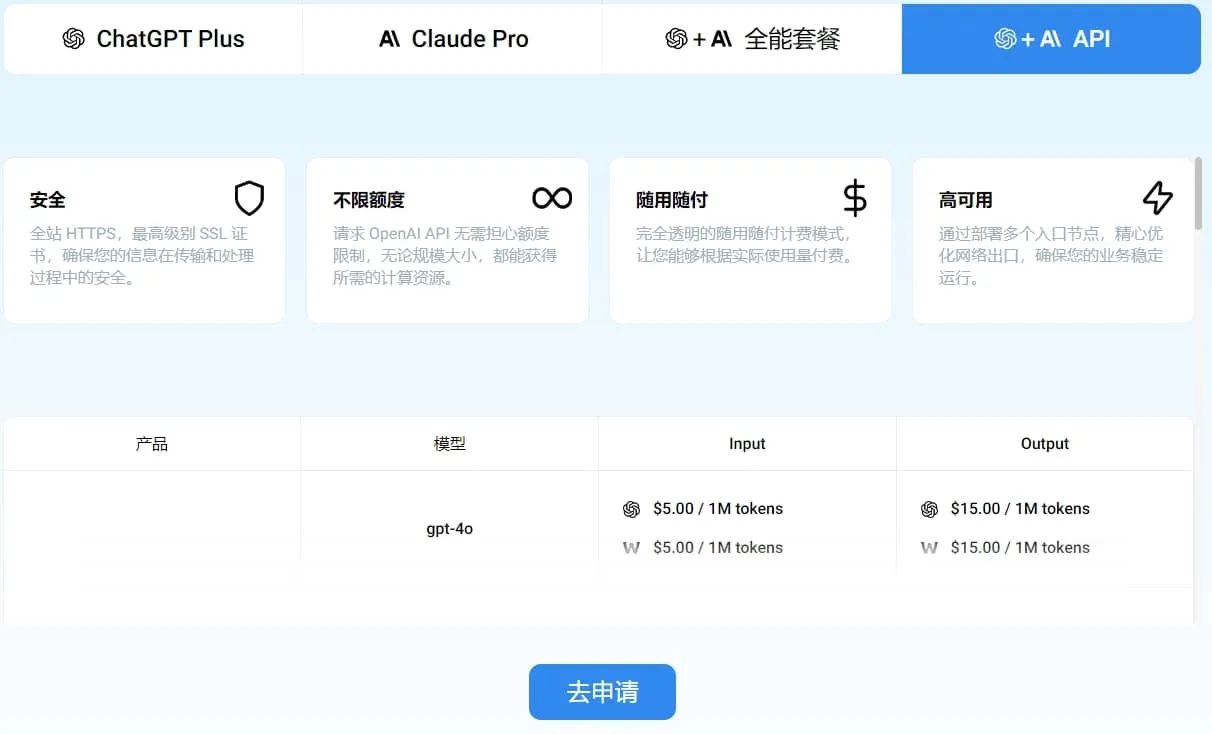Open the Claude Pro tab
This screenshot has height=734, width=1212.
pos(452,39)
